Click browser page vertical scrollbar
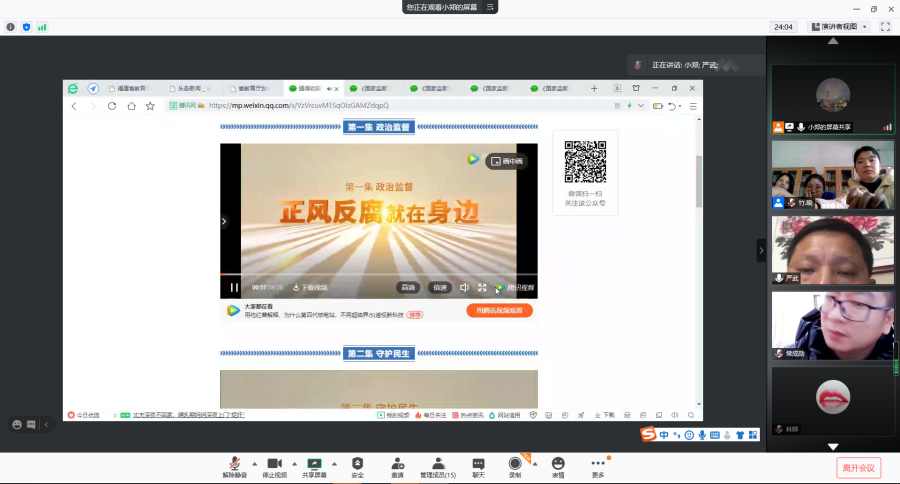Image resolution: width=900 pixels, height=484 pixels. 699,181
